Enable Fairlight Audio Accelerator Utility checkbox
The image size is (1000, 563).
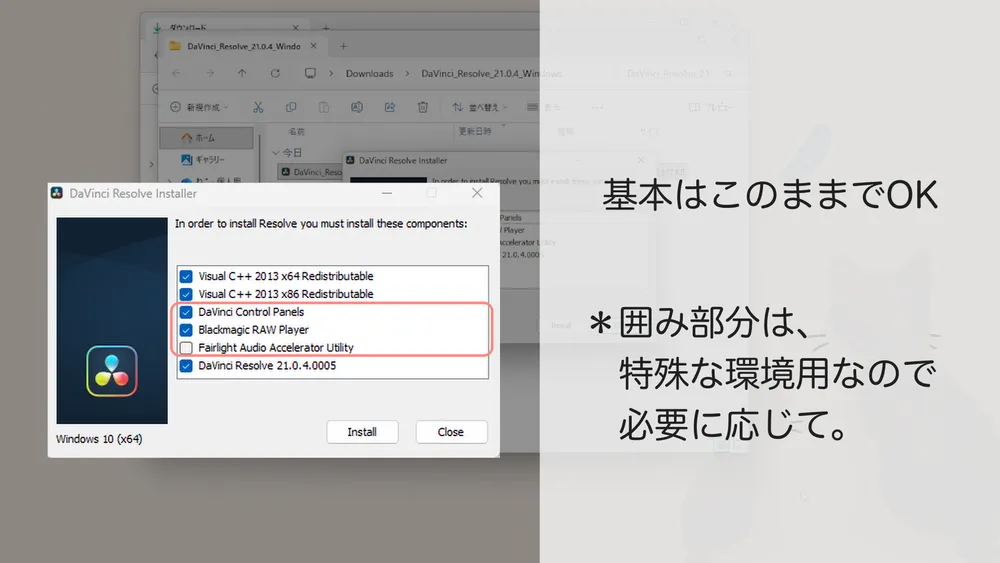click(x=186, y=347)
